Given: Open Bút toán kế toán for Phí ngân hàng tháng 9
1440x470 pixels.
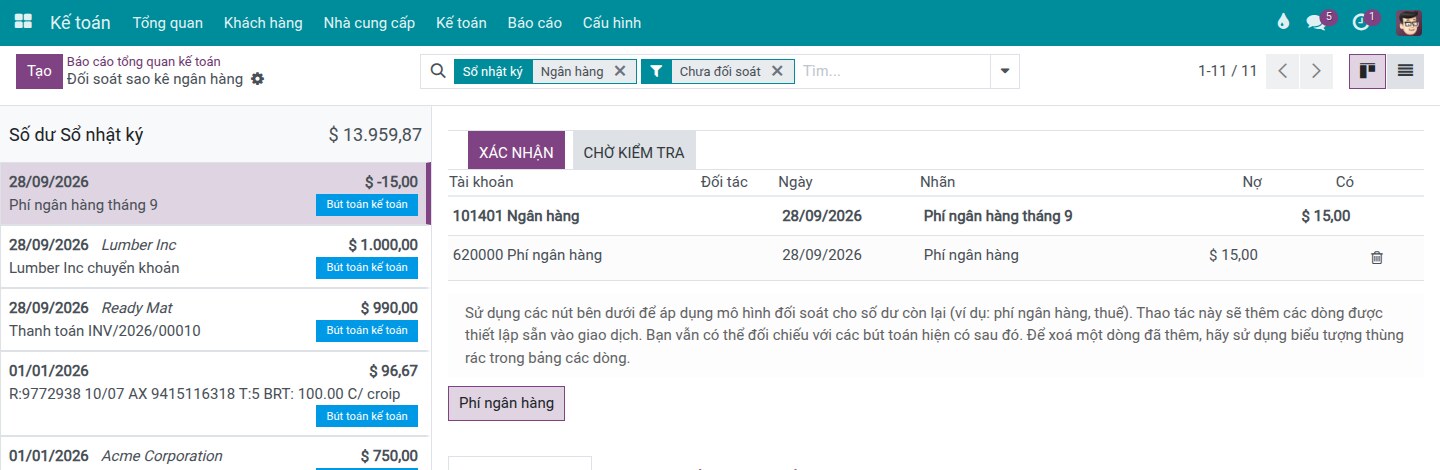Looking at the screenshot, I should point(367,205).
